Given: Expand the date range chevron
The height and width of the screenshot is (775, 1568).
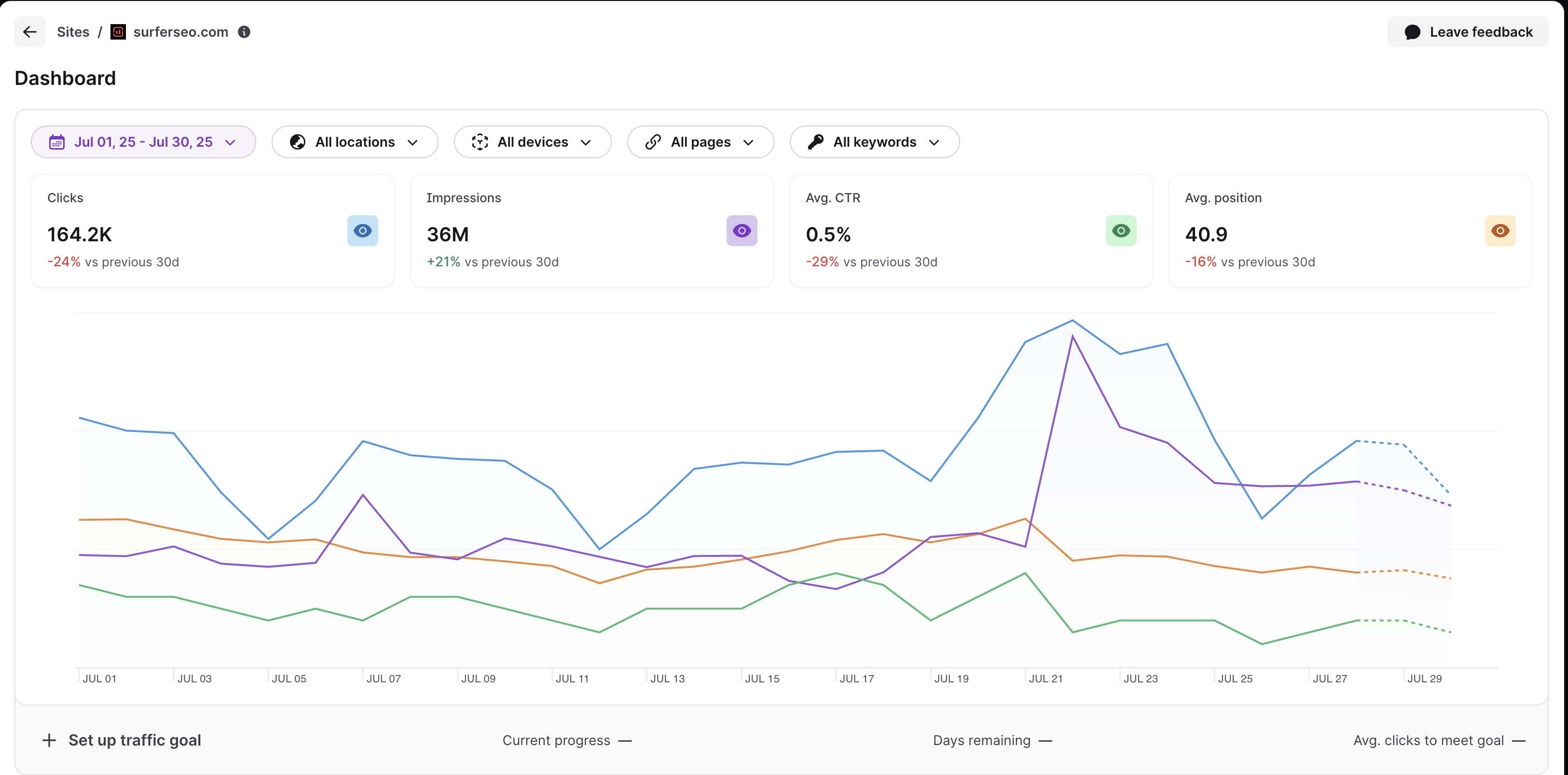Looking at the screenshot, I should [x=230, y=142].
